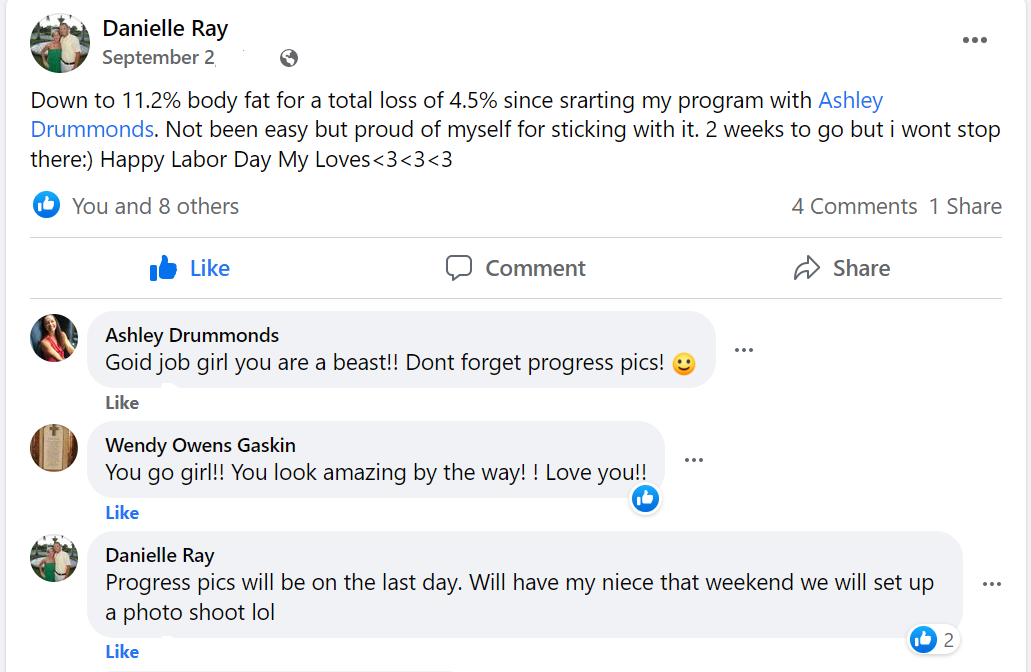Click the Comment button with speech bubble
Viewport: 1031px width, 672px height.
pyautogui.click(x=515, y=268)
